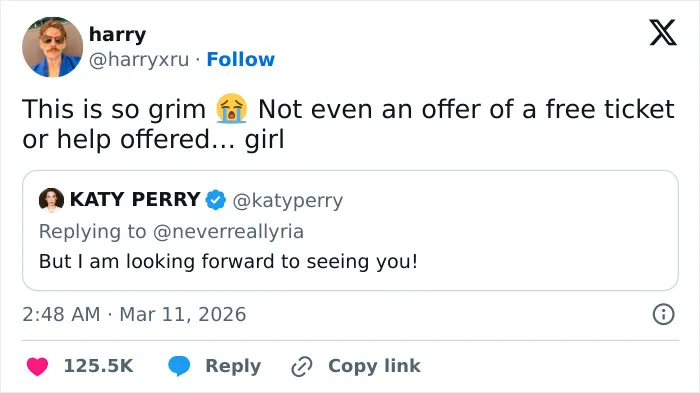Click the chain link copy icon

pos(302,367)
